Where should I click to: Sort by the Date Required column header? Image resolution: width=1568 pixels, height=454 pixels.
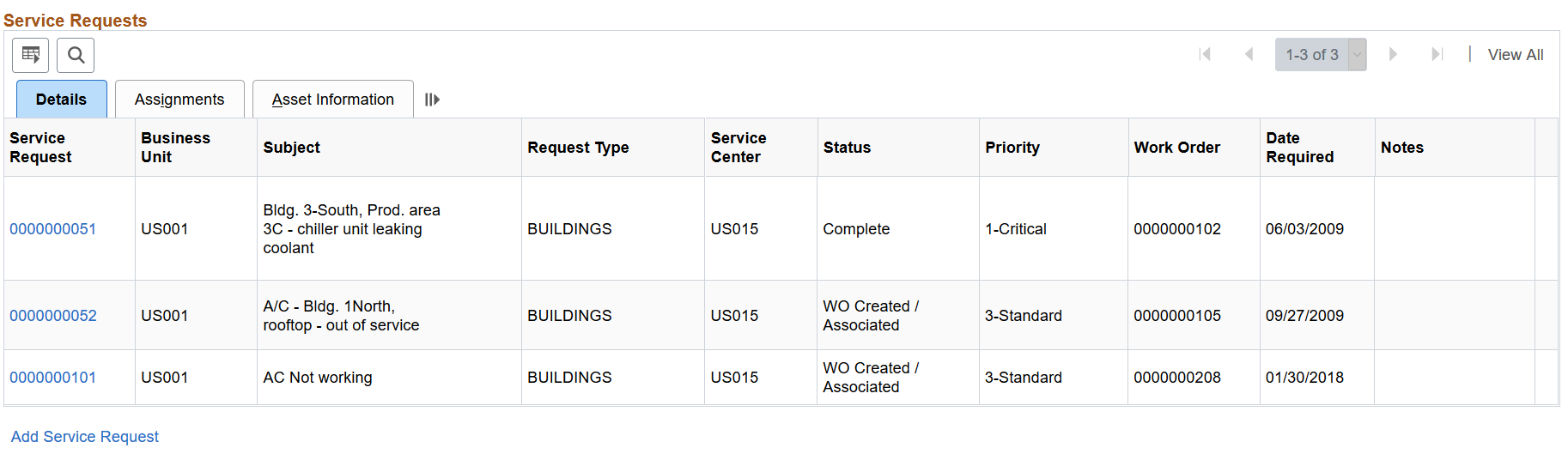[x=1300, y=148]
